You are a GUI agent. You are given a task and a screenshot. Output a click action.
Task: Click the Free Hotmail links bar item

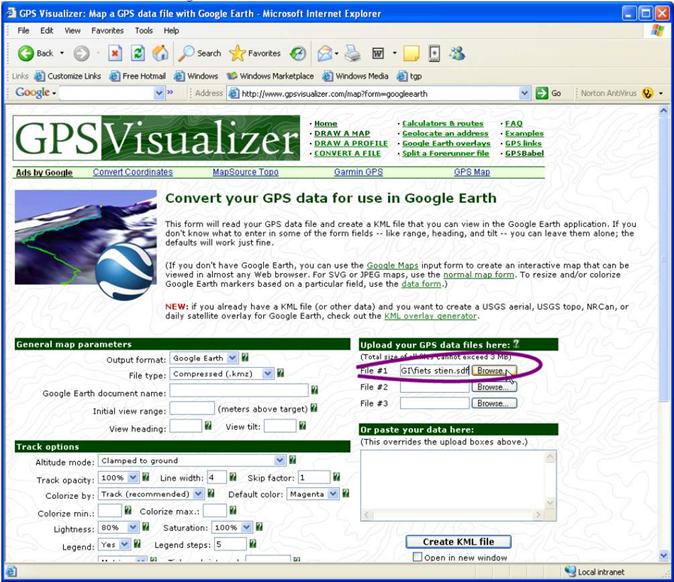[x=138, y=76]
